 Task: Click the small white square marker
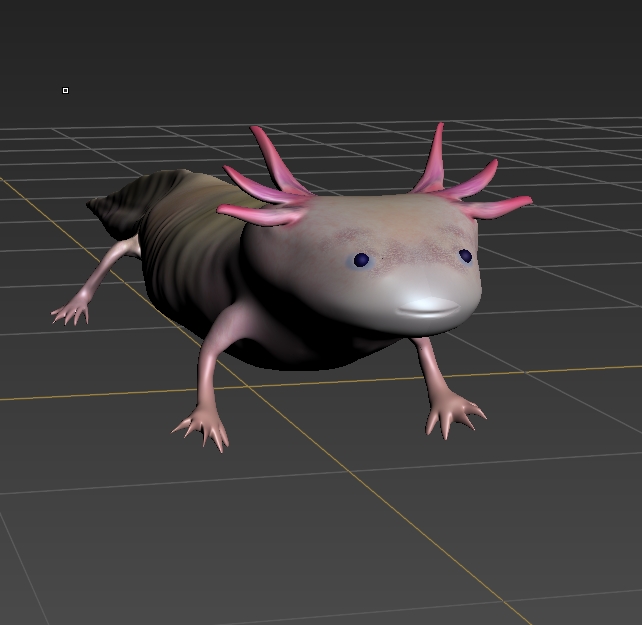(x=66, y=91)
